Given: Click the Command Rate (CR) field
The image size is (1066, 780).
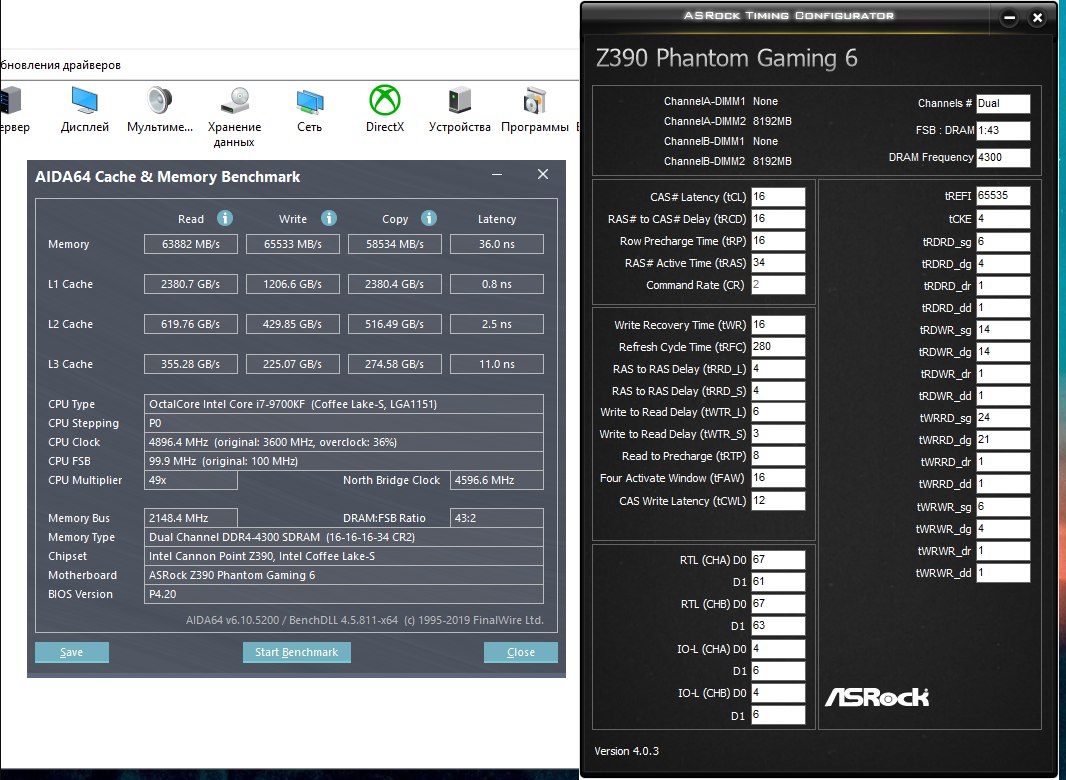Looking at the screenshot, I should 778,284.
